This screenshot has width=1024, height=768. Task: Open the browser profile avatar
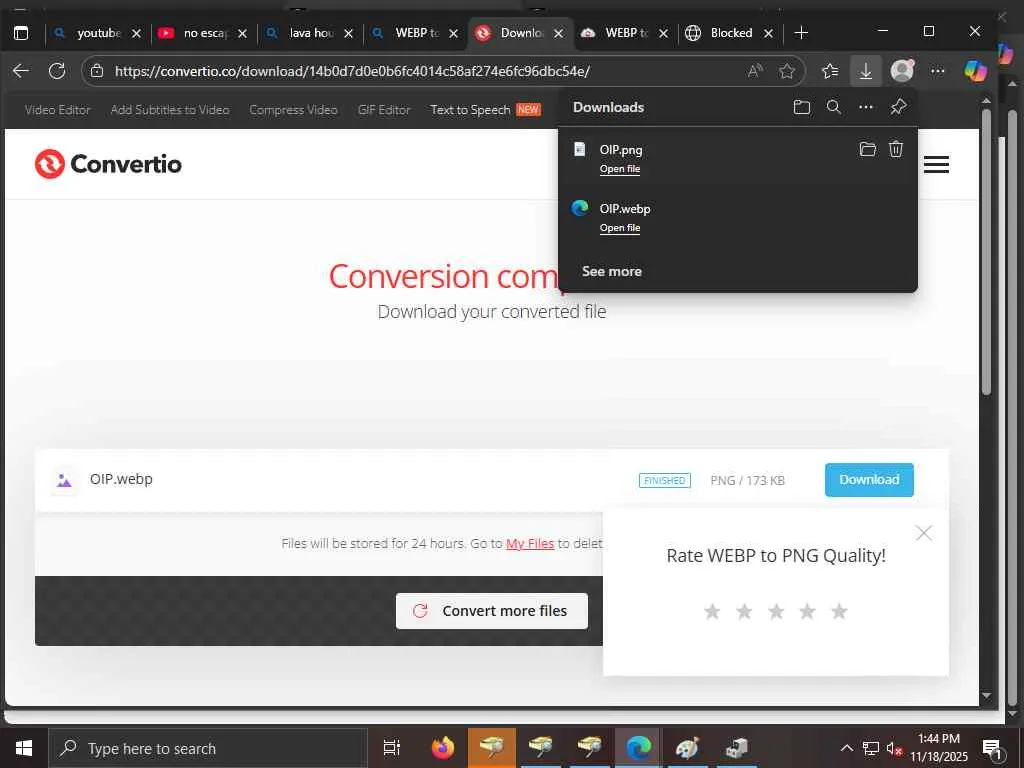click(x=902, y=71)
